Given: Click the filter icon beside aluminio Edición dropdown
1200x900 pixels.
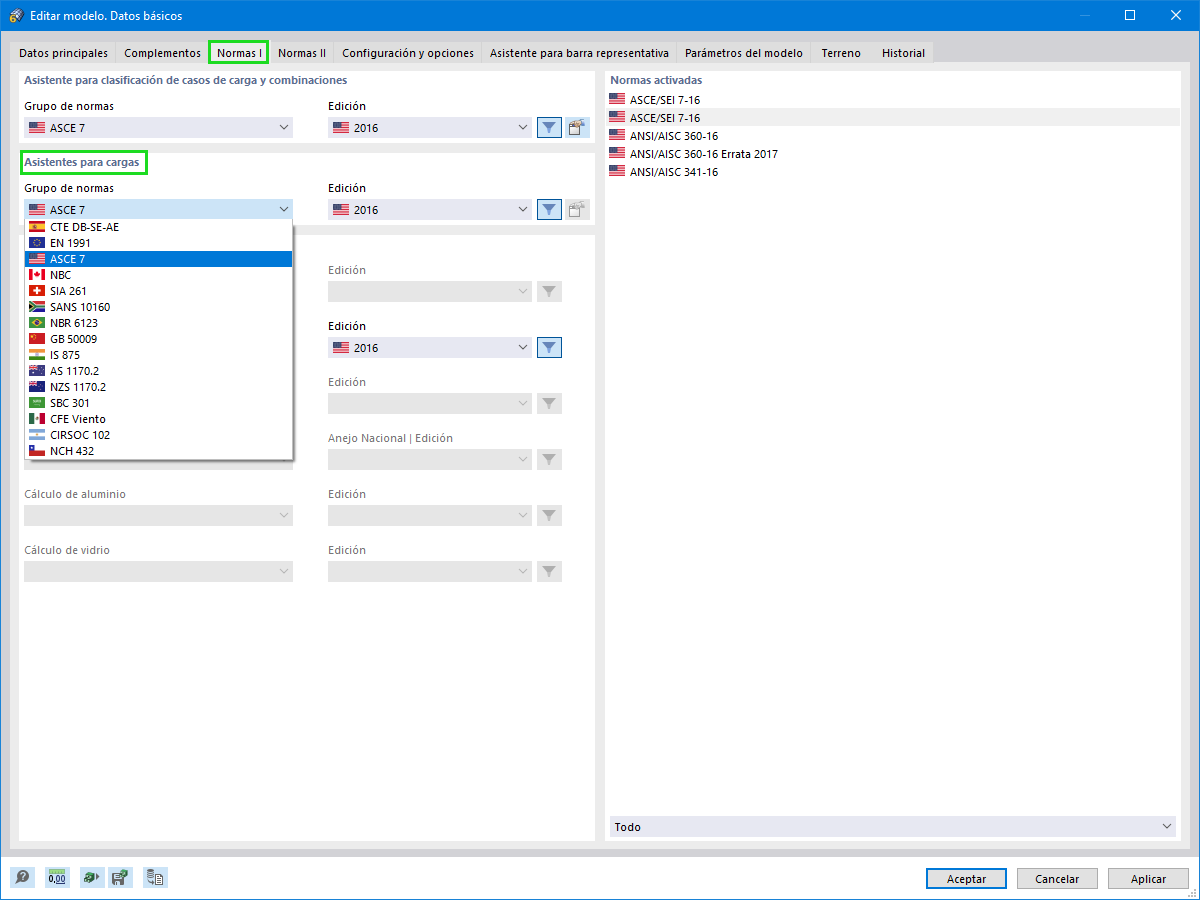Looking at the screenshot, I should click(549, 515).
